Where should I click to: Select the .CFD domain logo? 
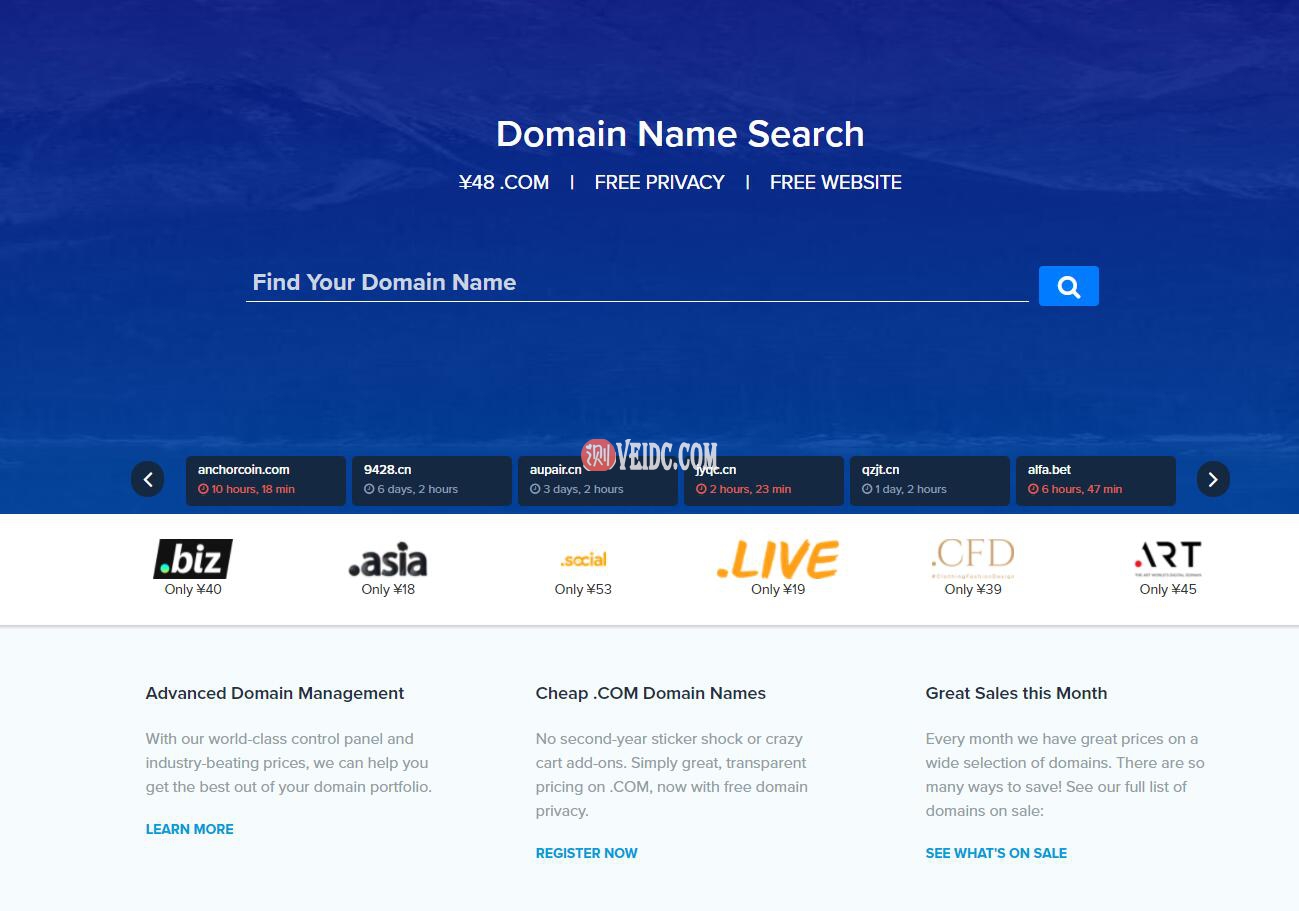972,558
